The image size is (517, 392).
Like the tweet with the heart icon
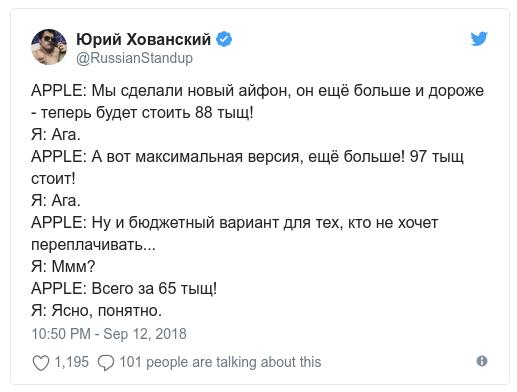pos(41,363)
